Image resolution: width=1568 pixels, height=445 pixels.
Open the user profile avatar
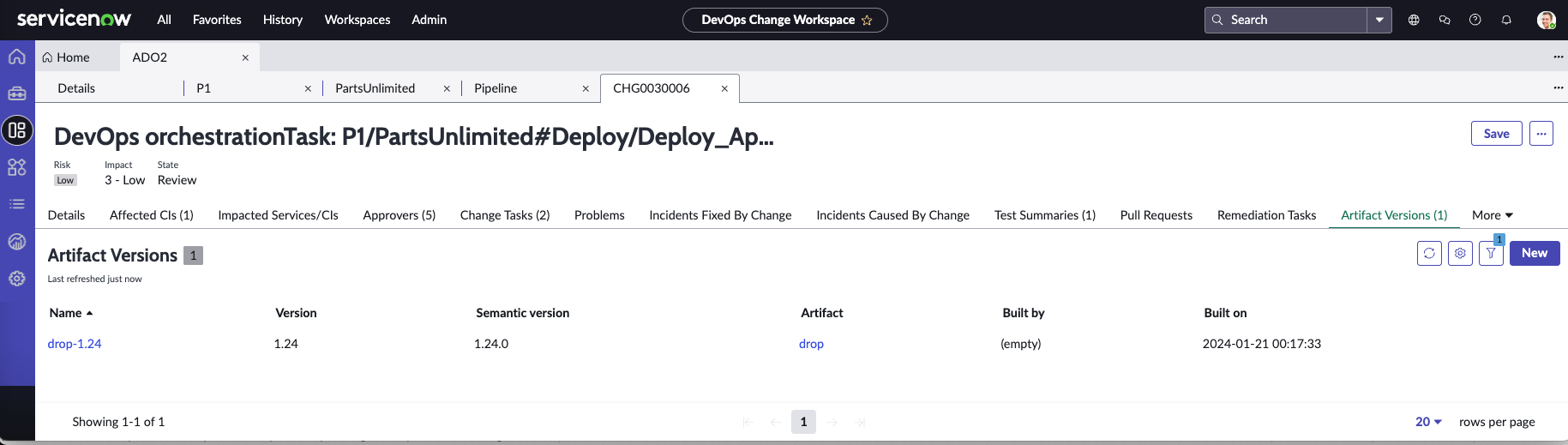(x=1547, y=20)
